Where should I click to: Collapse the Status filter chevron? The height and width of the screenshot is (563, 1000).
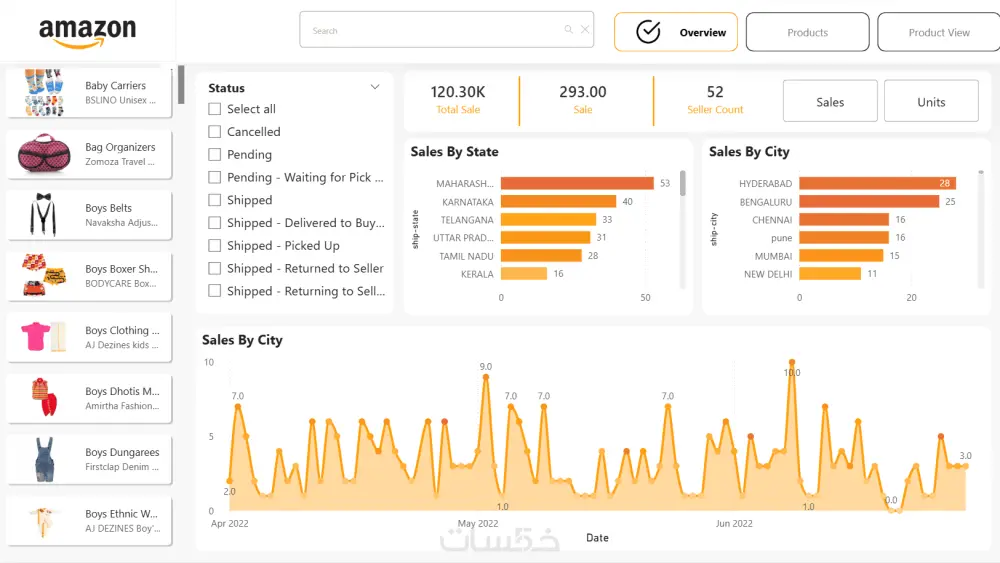tap(375, 87)
